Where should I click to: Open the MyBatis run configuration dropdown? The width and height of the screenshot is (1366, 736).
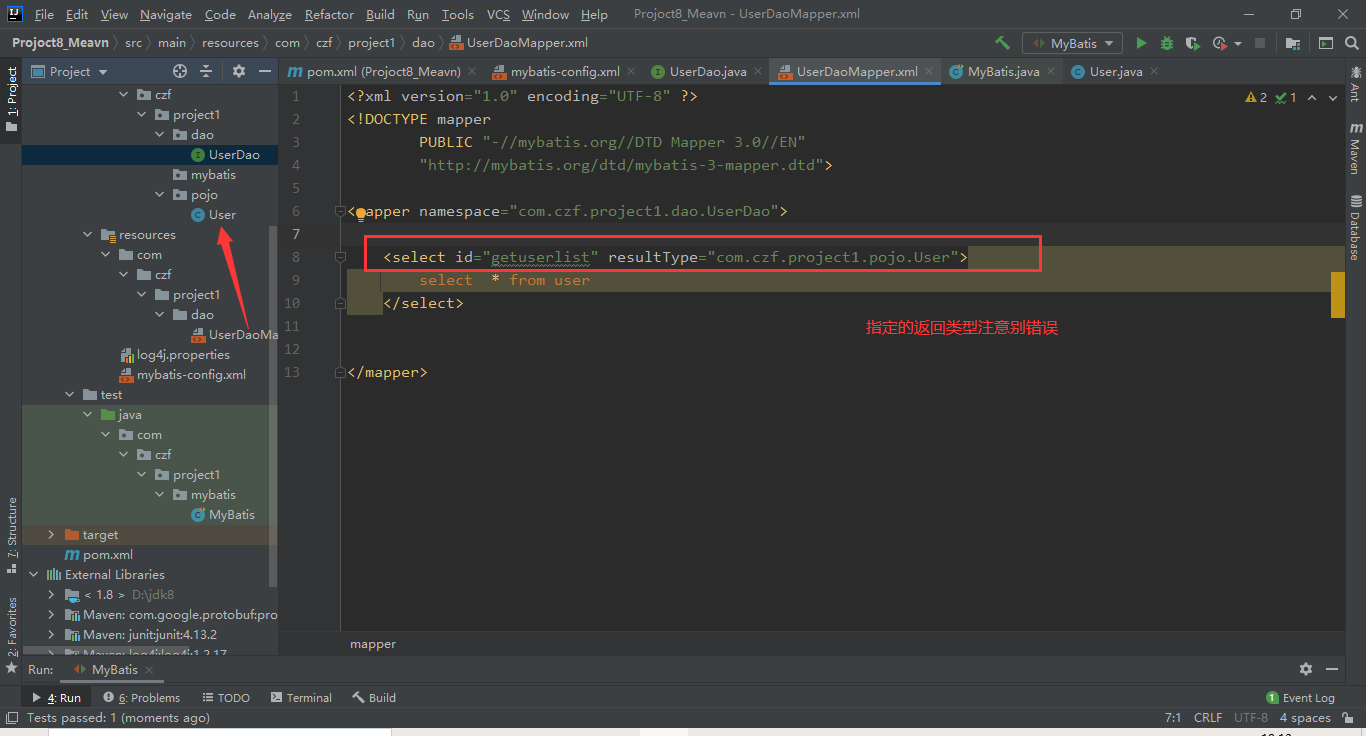tap(1073, 43)
